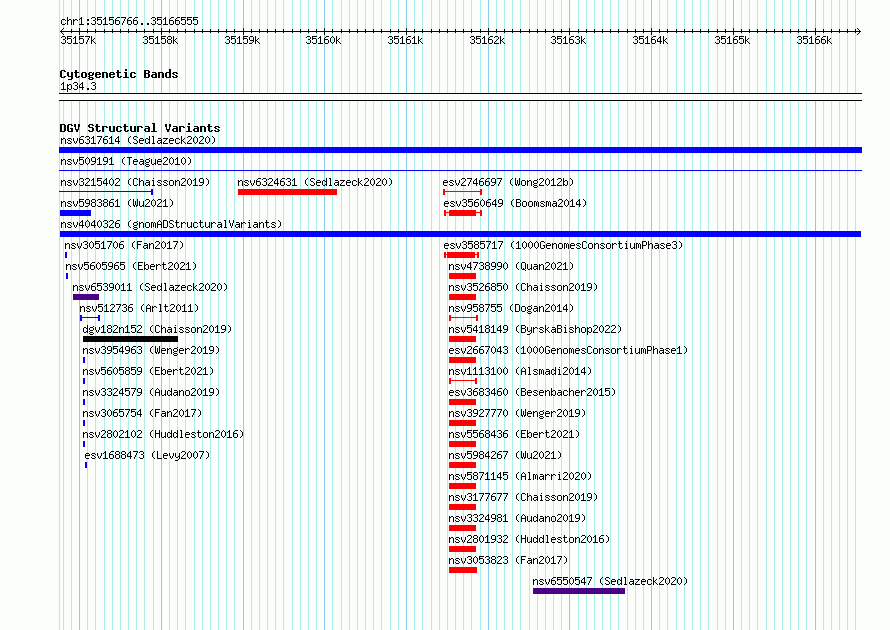This screenshot has width=890, height=630.
Task: Select nsv2802102 (Huddleston2016) label
Action: click(163, 434)
